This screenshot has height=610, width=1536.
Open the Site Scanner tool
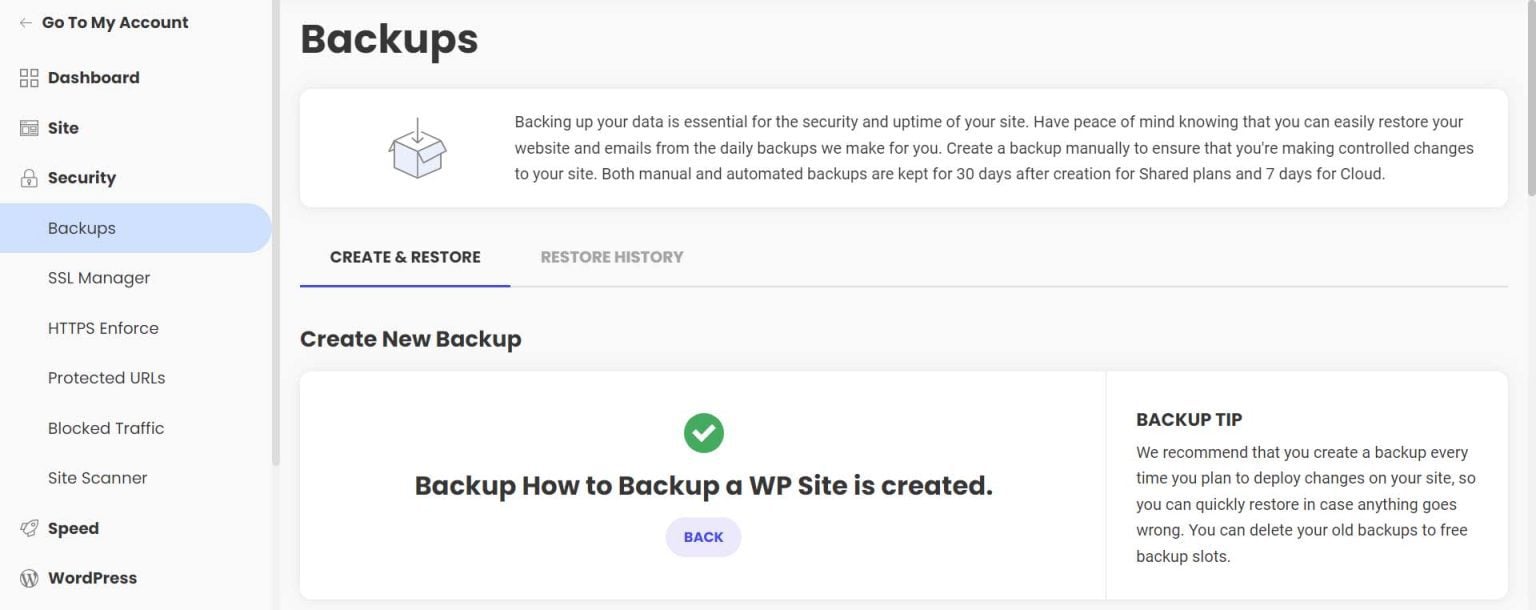97,477
